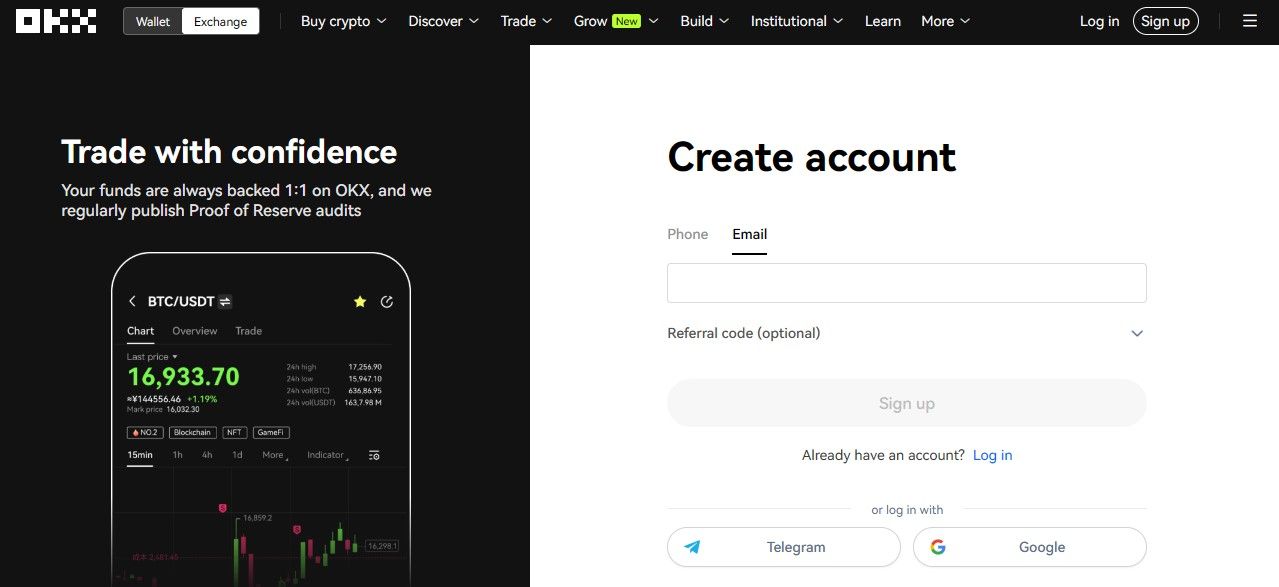Click Log in link below form
The width and height of the screenshot is (1279, 587).
[x=992, y=455]
